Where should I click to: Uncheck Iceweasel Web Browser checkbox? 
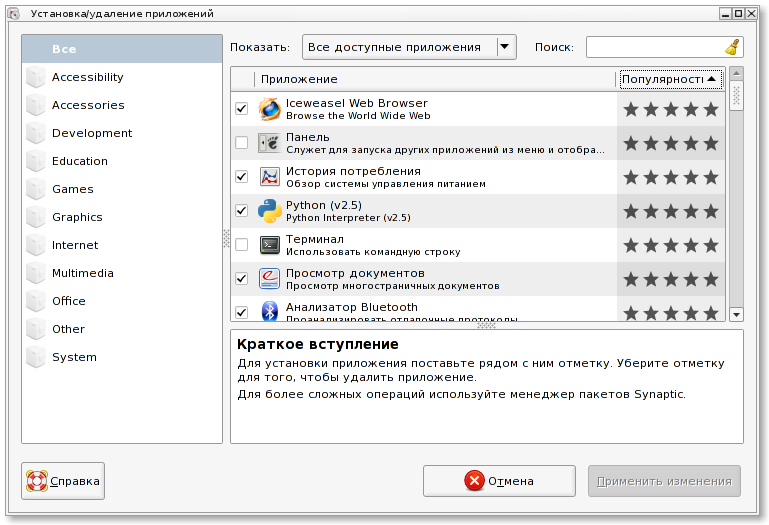click(241, 108)
